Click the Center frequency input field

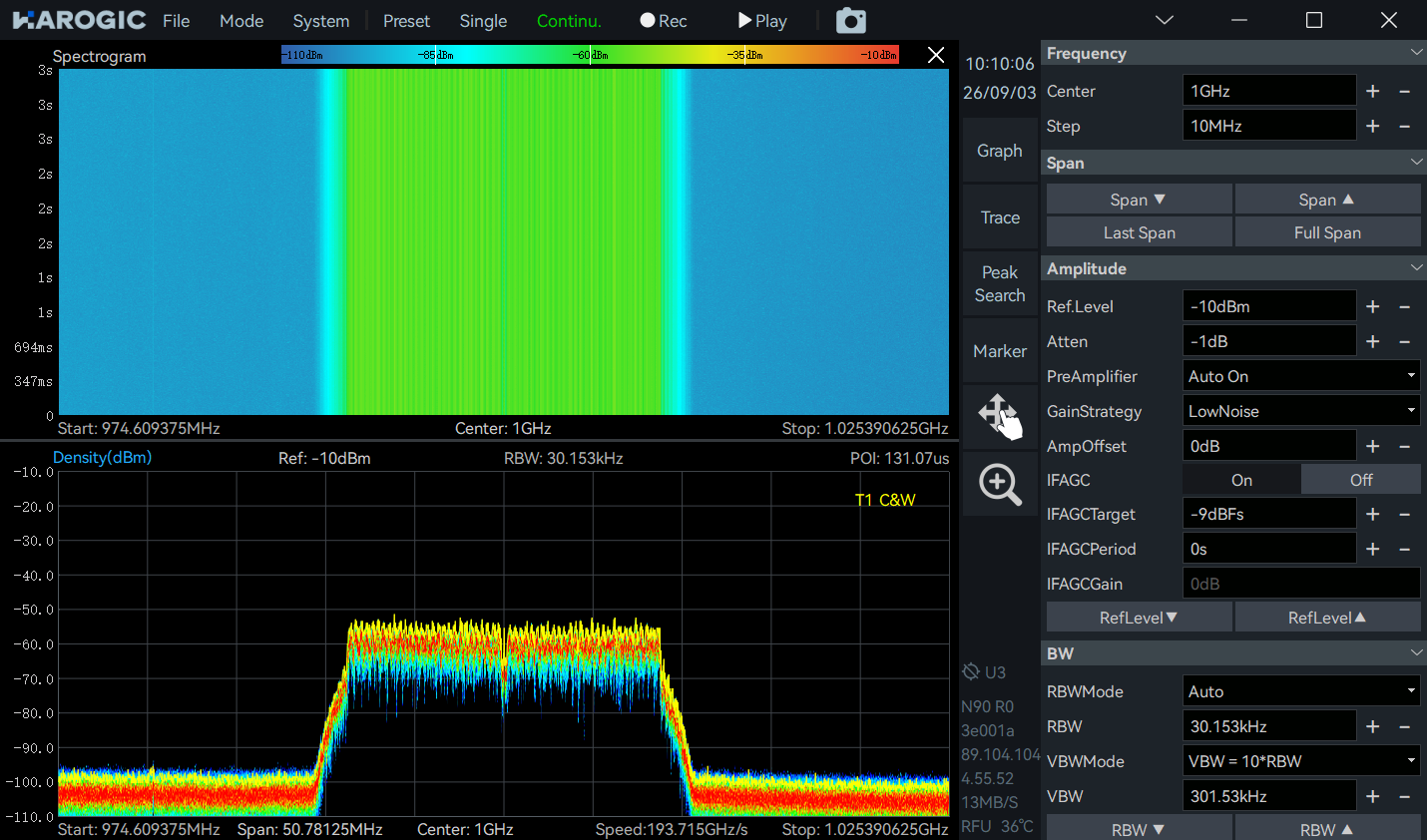(1269, 91)
